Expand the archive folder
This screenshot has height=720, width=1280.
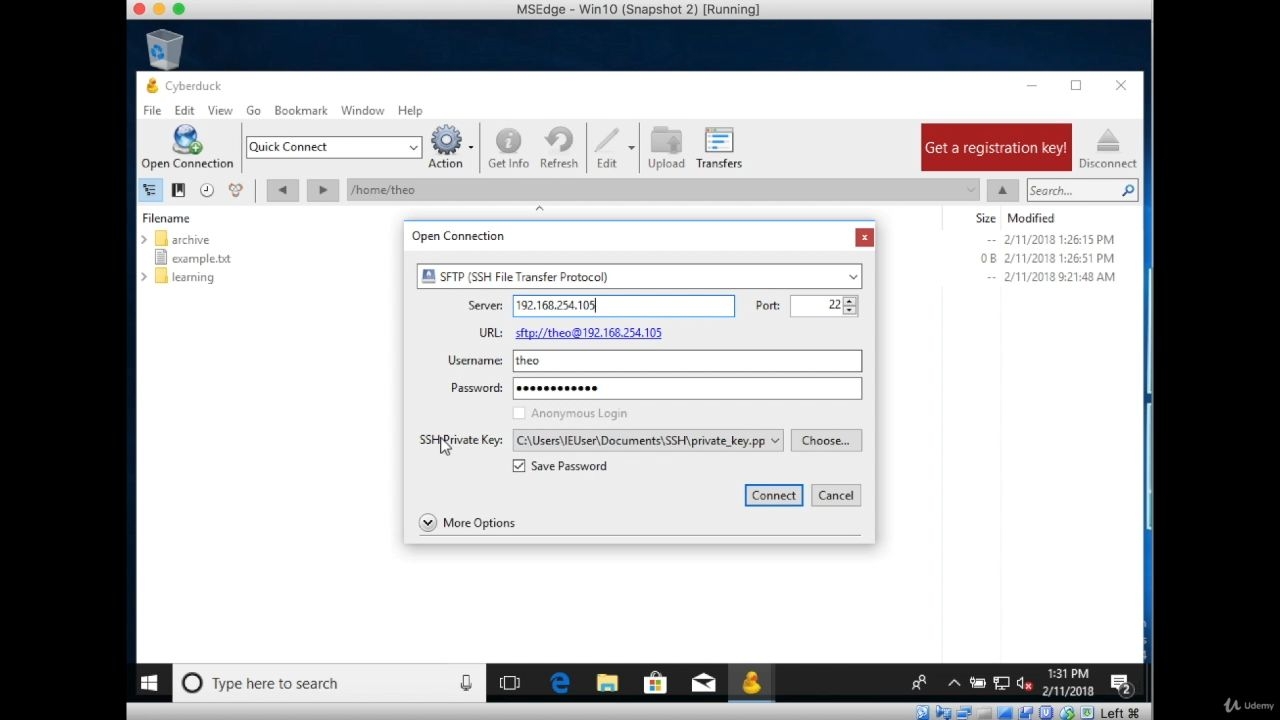coord(144,240)
